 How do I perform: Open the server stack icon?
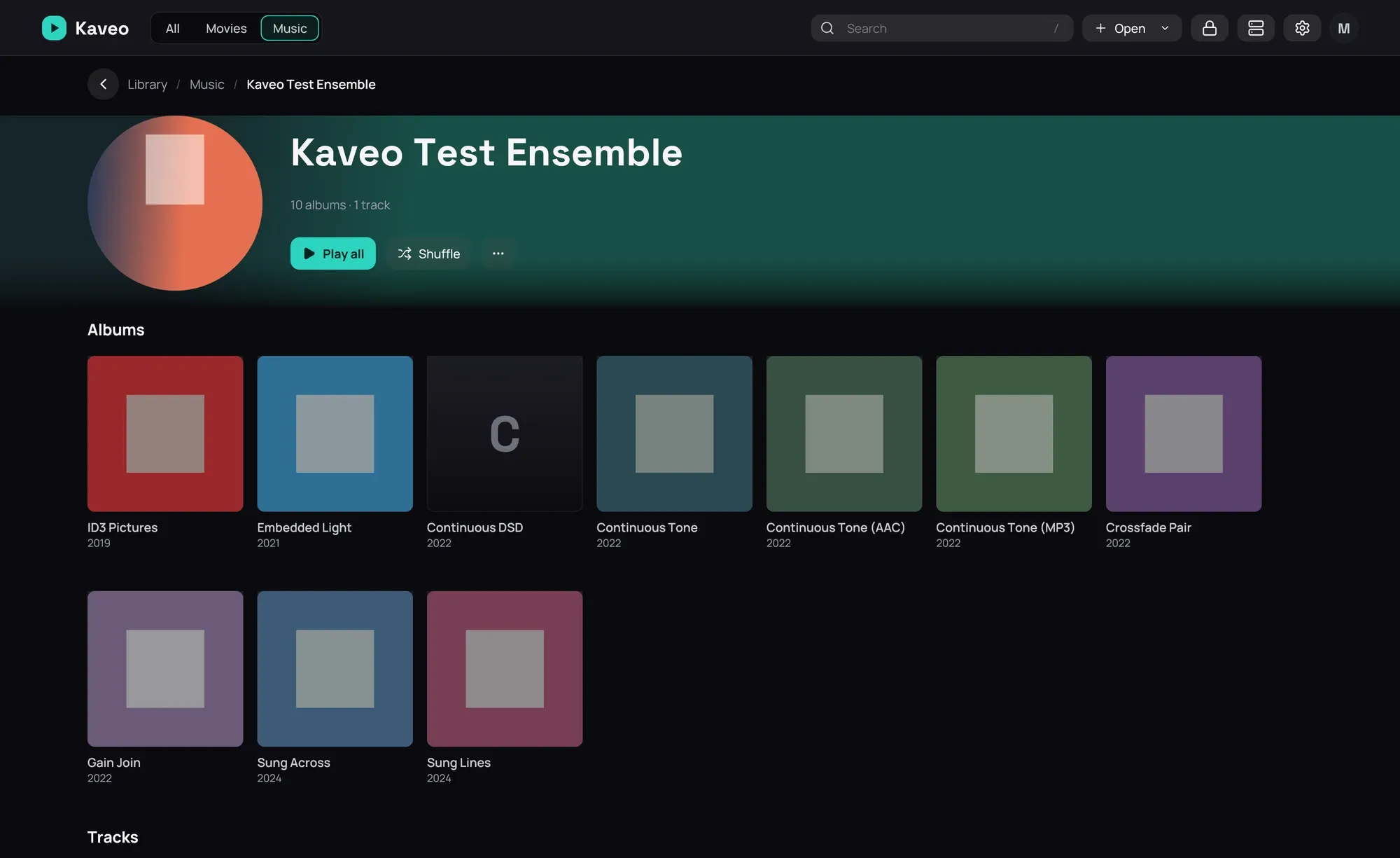1255,28
